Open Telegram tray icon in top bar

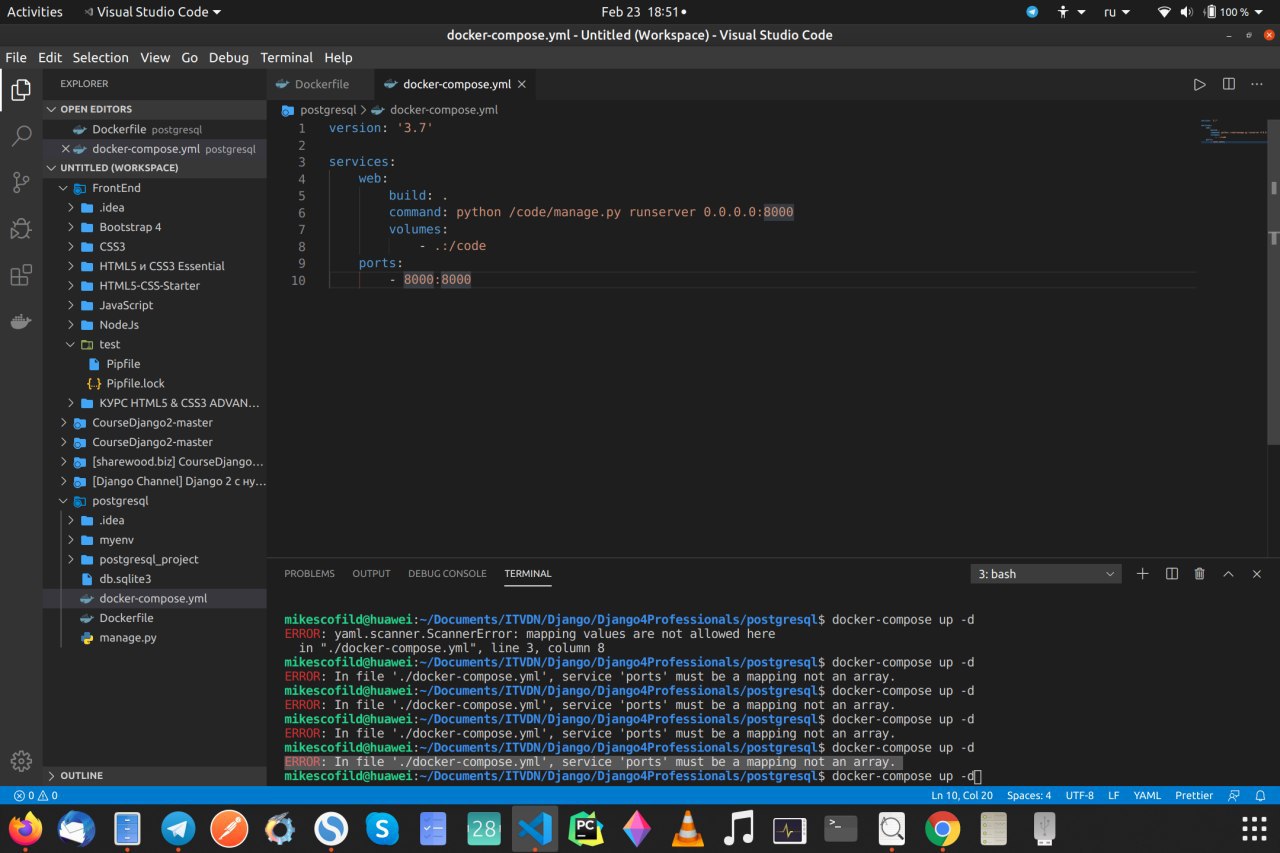[x=1033, y=12]
